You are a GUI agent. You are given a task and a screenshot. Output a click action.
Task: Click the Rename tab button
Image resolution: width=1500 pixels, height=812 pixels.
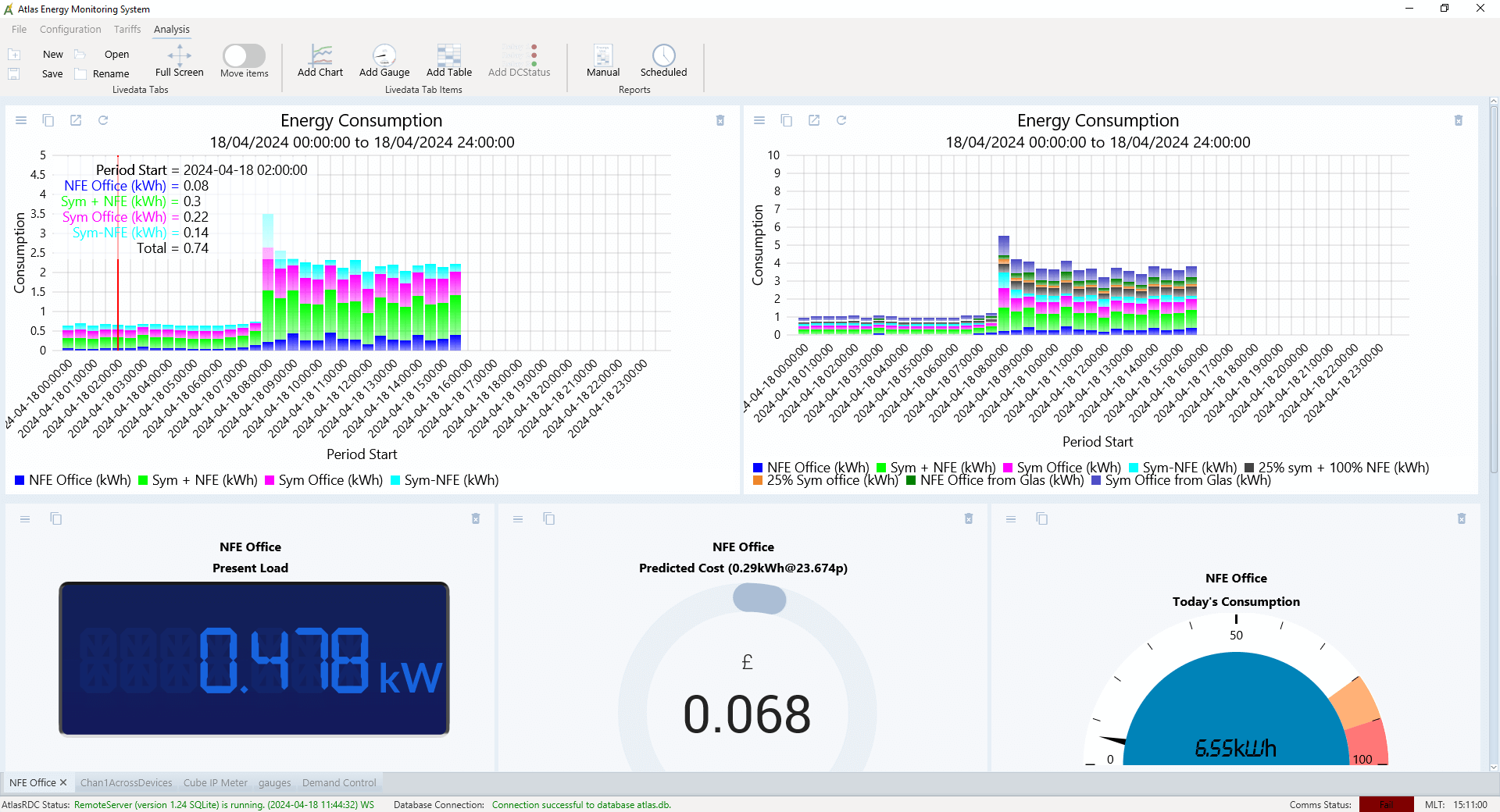pos(110,74)
